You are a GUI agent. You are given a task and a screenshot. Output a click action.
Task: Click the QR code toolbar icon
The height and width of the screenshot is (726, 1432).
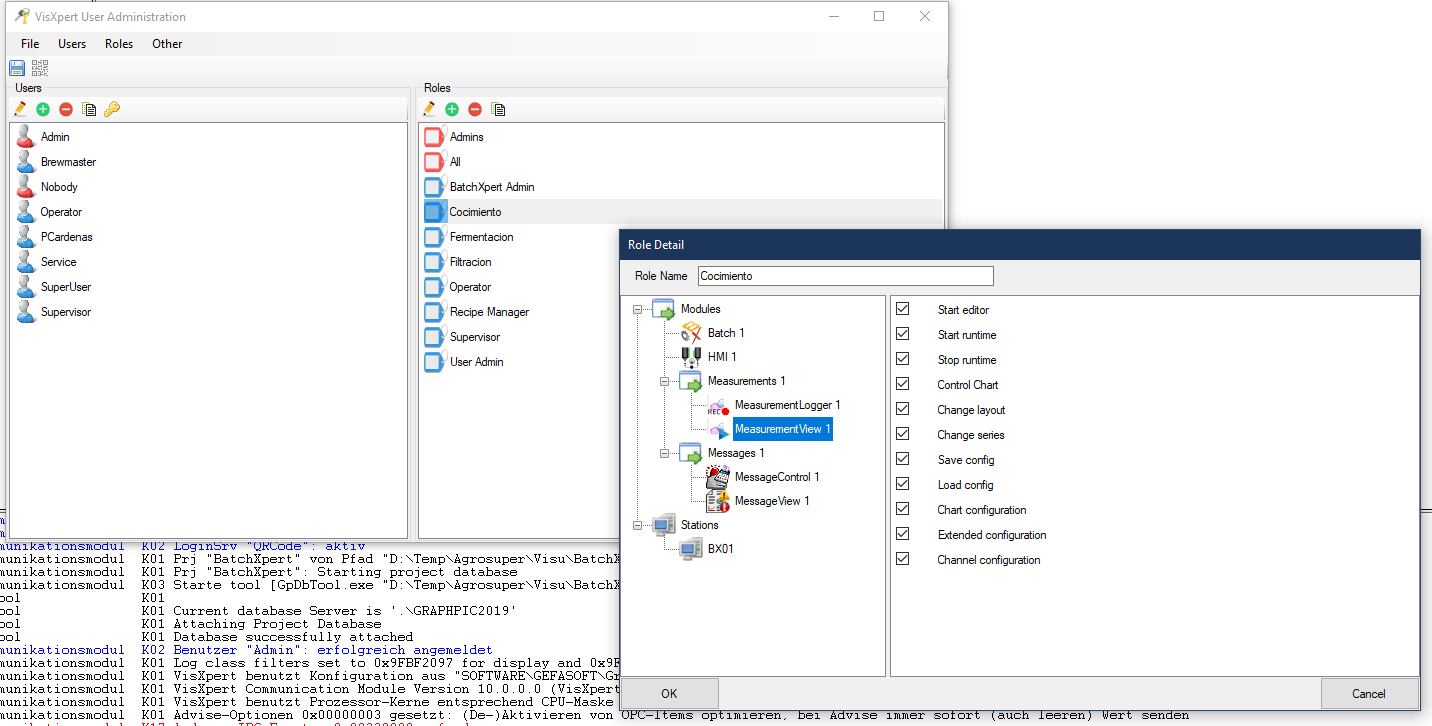[40, 68]
